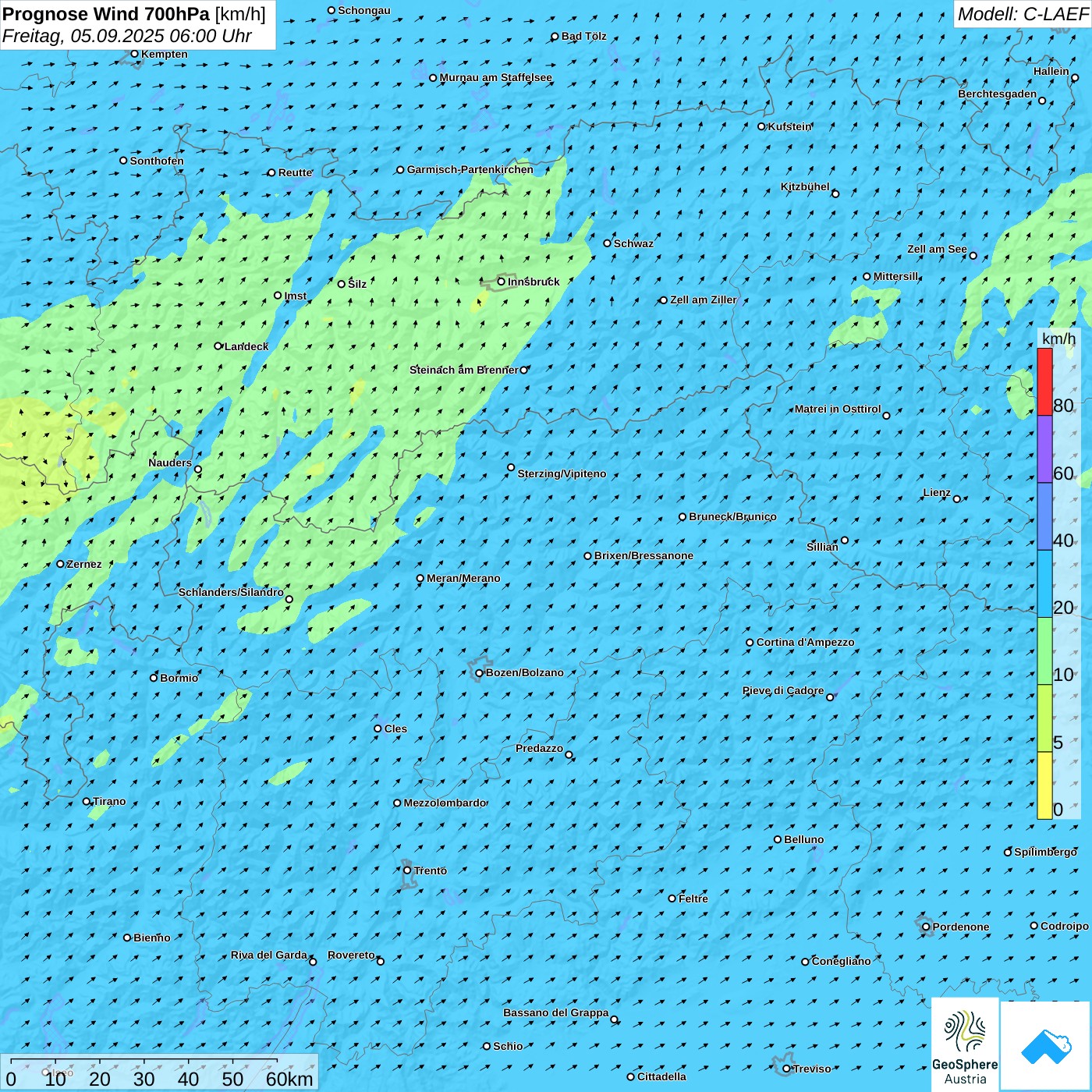Viewport: 1092px width, 1092px height.
Task: Select the Schwaz label
Action: (633, 243)
